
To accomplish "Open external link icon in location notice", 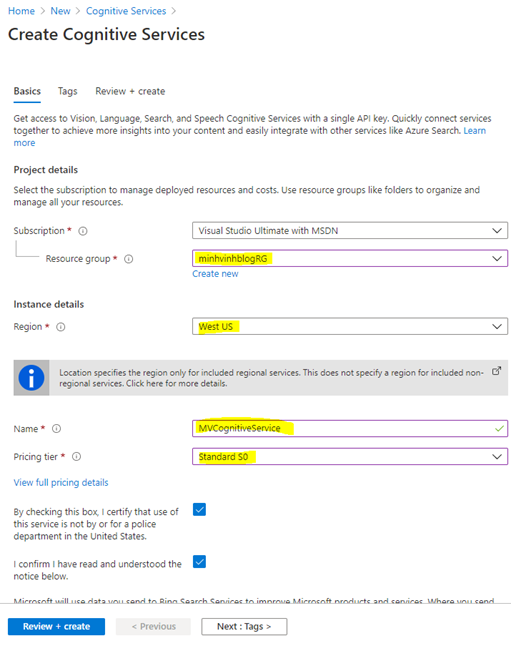I will (x=497, y=371).
